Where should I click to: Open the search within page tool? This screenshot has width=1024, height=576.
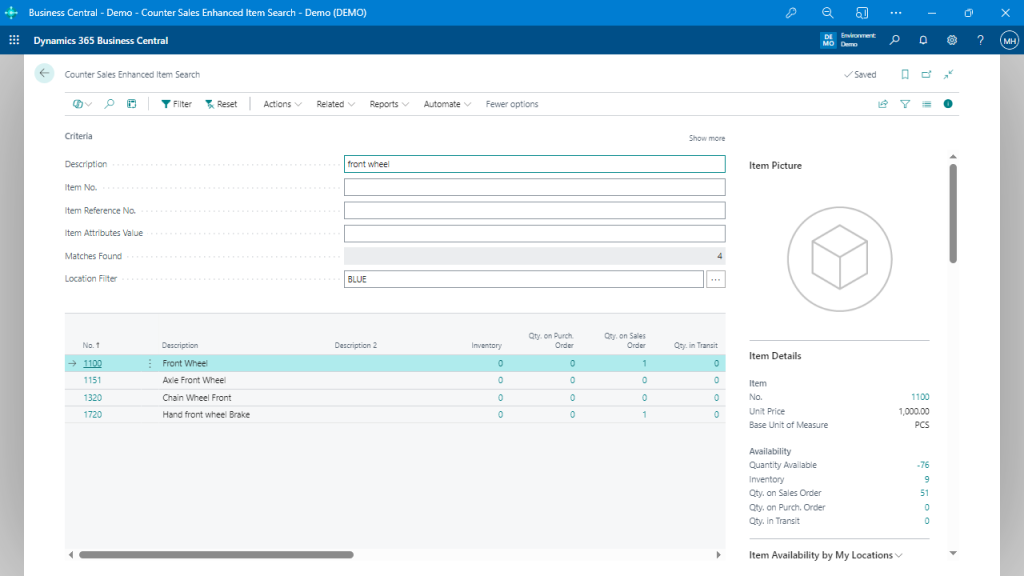[x=109, y=103]
